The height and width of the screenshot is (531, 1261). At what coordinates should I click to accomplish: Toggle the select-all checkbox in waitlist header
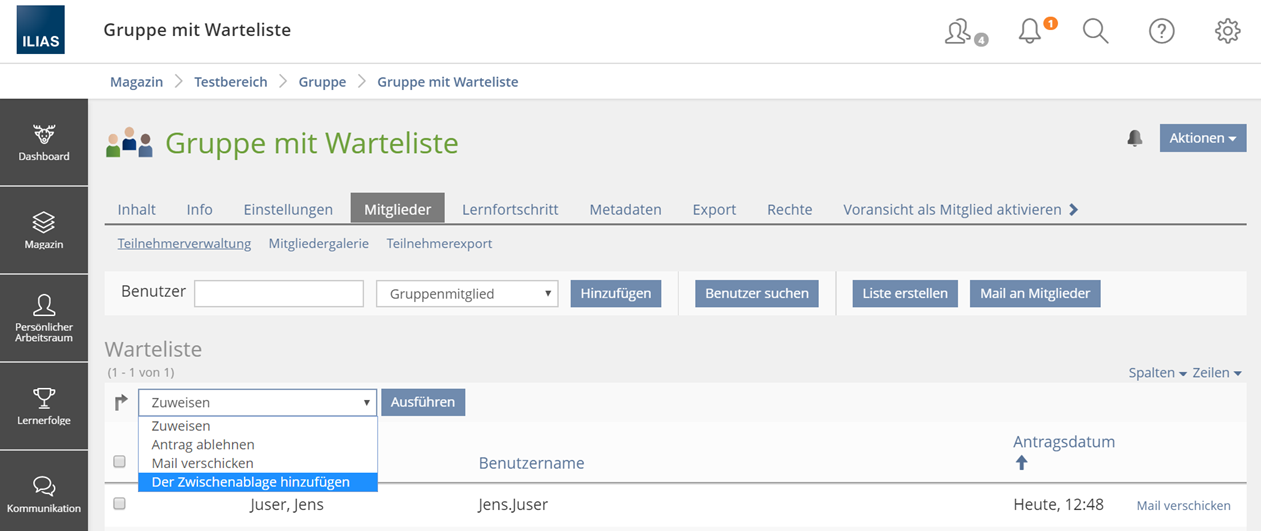[120, 462]
